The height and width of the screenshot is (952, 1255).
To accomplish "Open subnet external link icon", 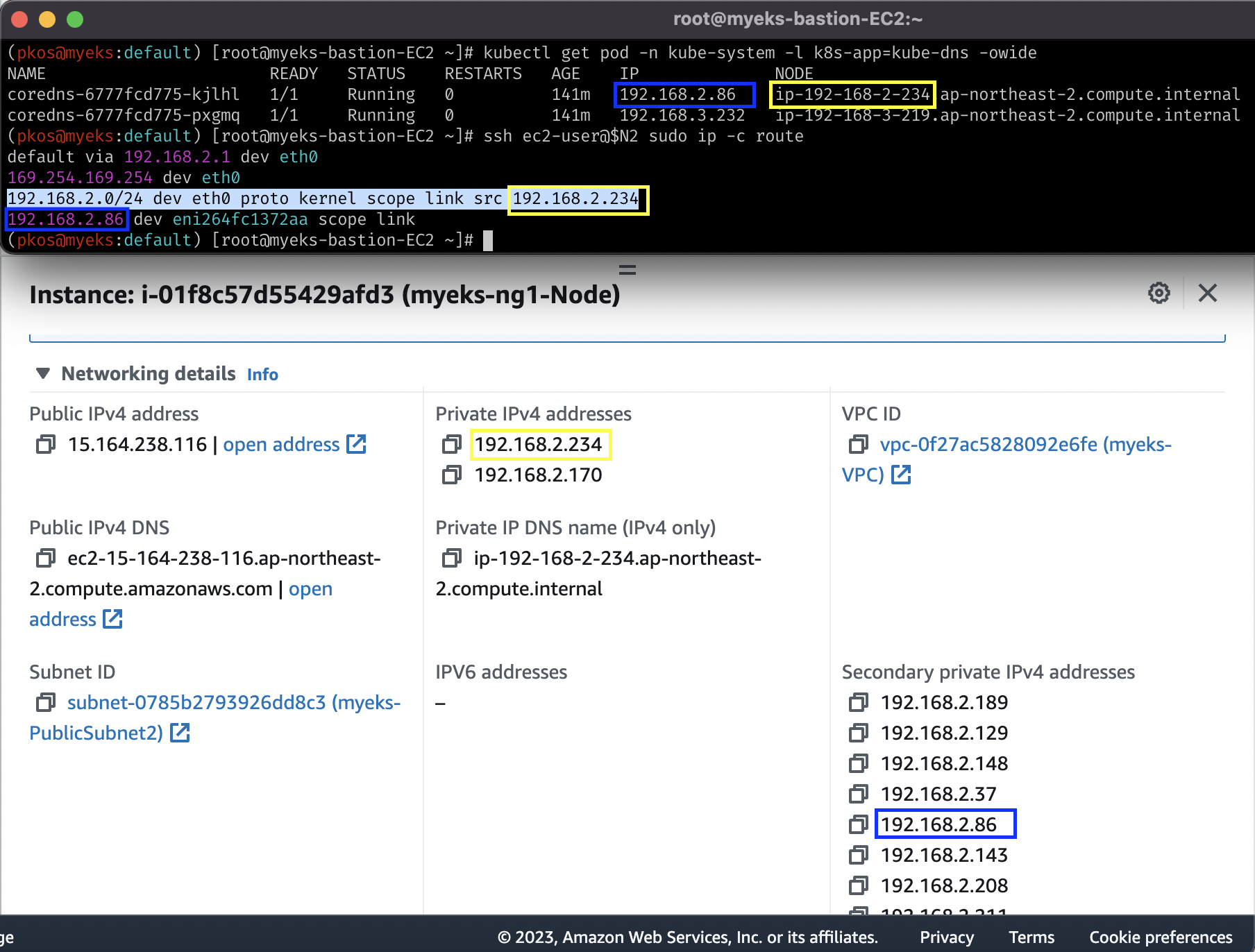I will coord(180,733).
